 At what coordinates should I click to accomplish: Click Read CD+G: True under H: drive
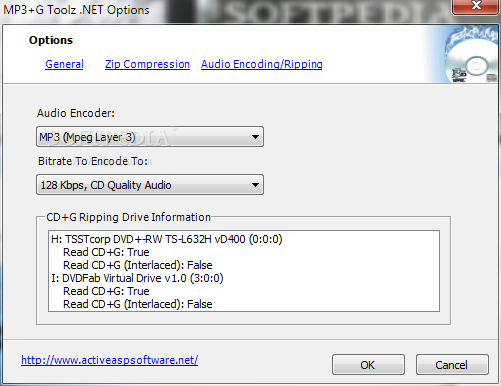tap(106, 252)
